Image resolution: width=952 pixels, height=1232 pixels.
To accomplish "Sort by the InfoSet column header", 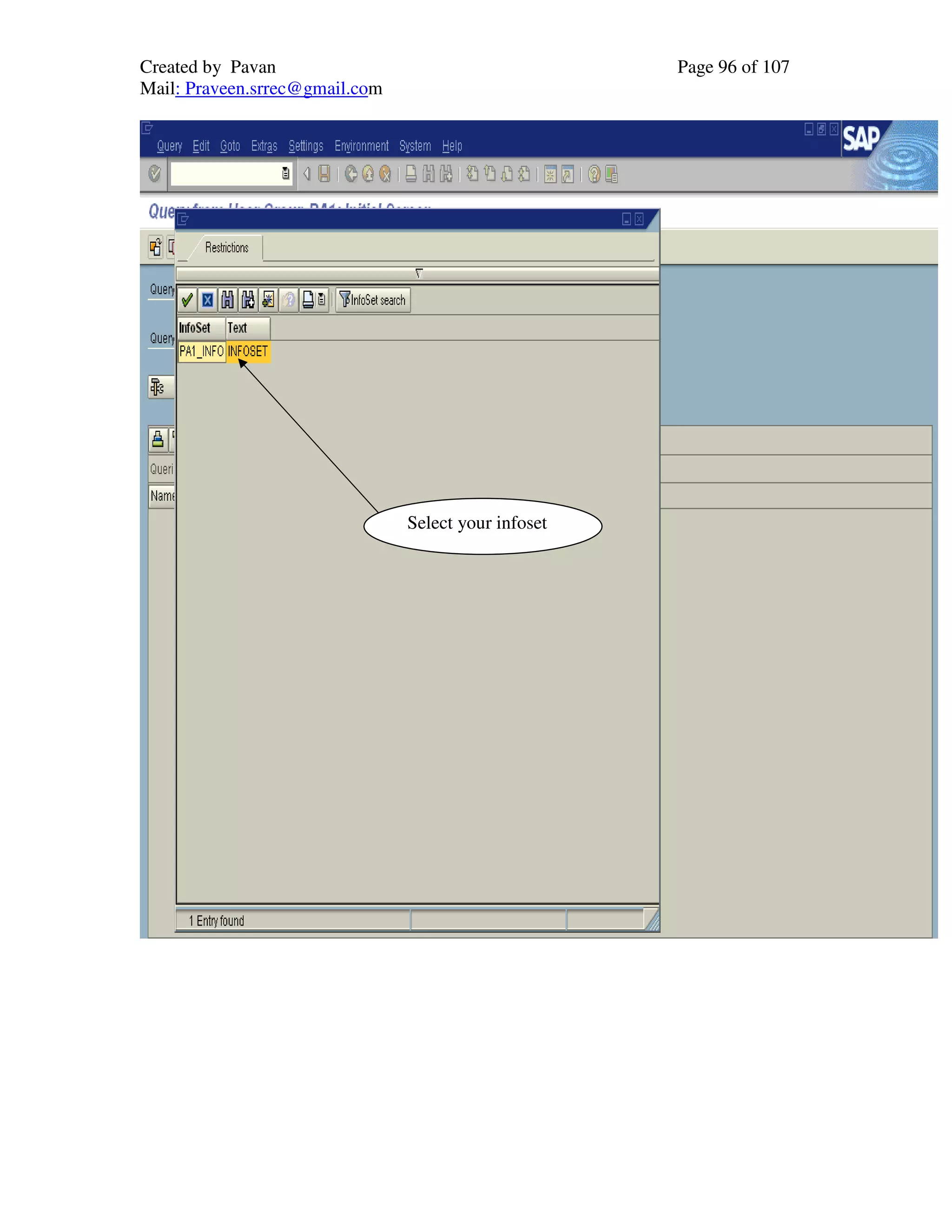I will (201, 328).
